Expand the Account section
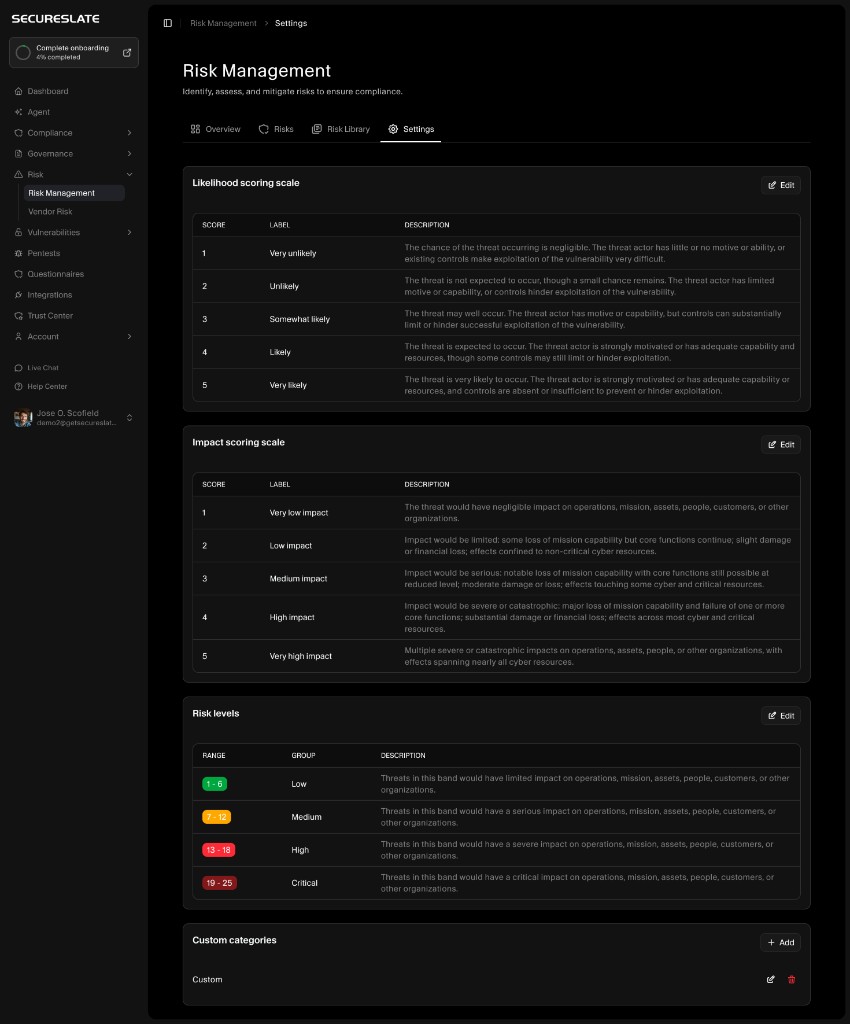This screenshot has width=850, height=1024. [x=129, y=335]
